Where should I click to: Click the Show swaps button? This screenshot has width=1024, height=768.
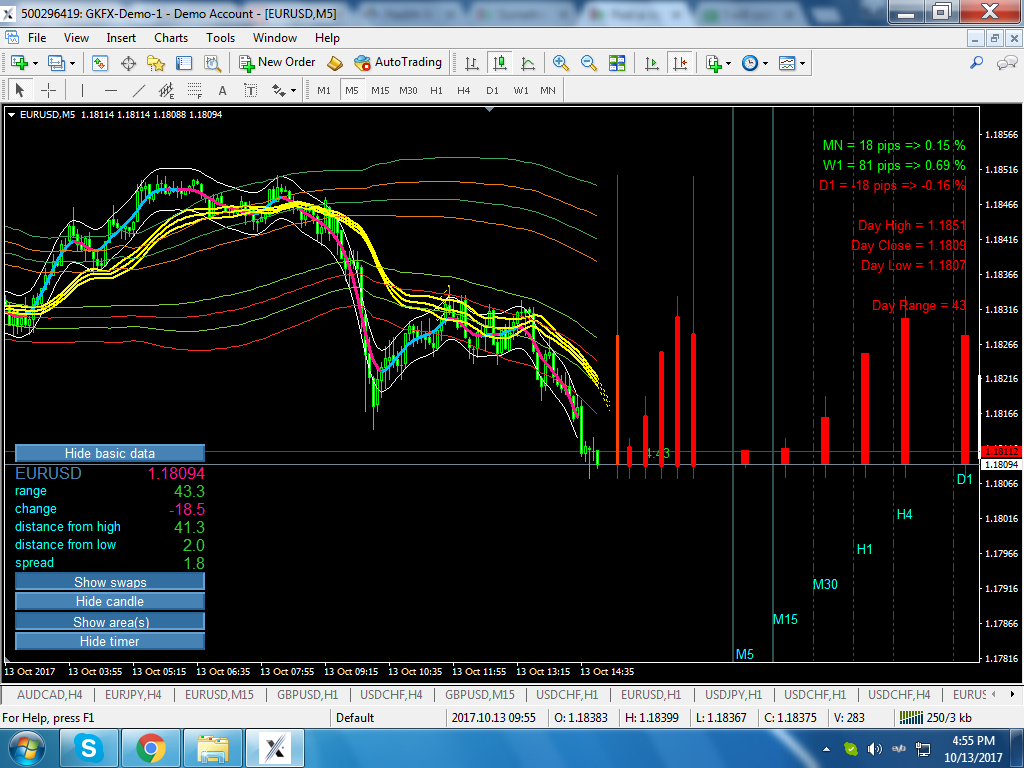(x=110, y=582)
